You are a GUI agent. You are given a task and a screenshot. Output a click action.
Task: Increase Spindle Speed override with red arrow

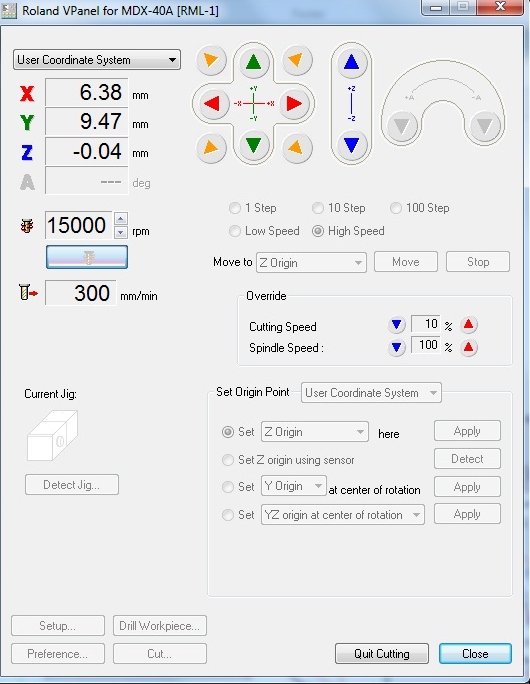click(468, 348)
